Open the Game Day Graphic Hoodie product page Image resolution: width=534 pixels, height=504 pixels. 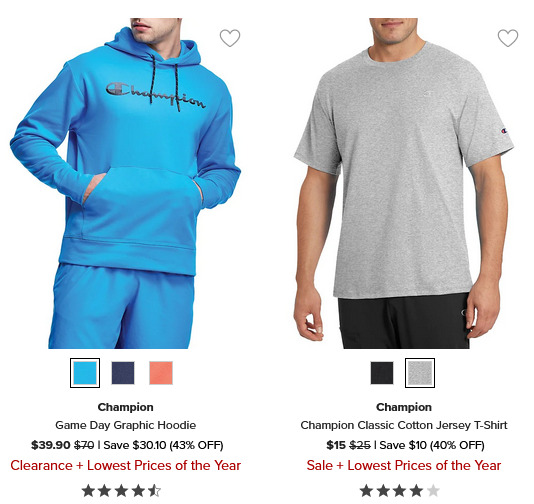[x=126, y=425]
